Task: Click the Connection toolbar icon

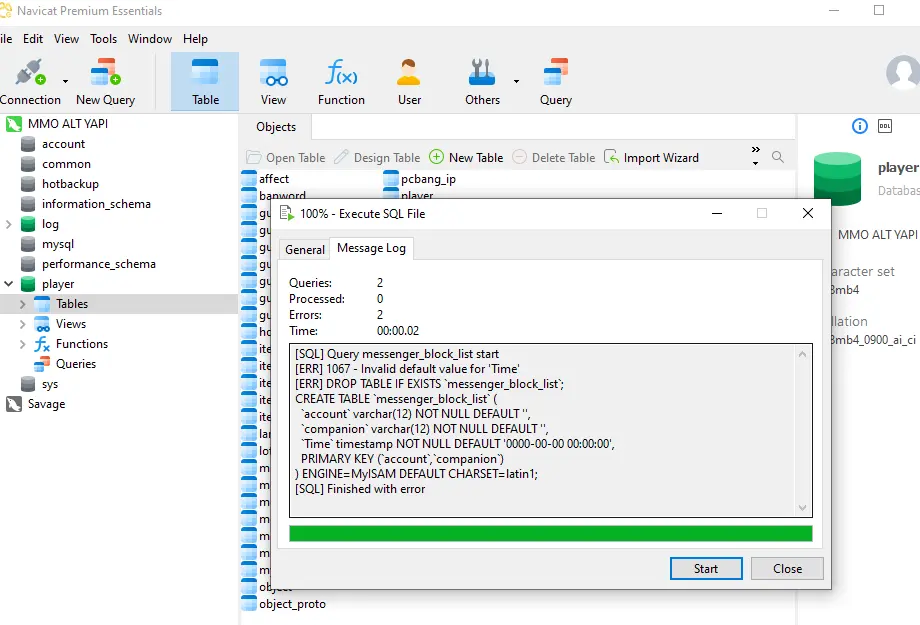Action: point(30,74)
